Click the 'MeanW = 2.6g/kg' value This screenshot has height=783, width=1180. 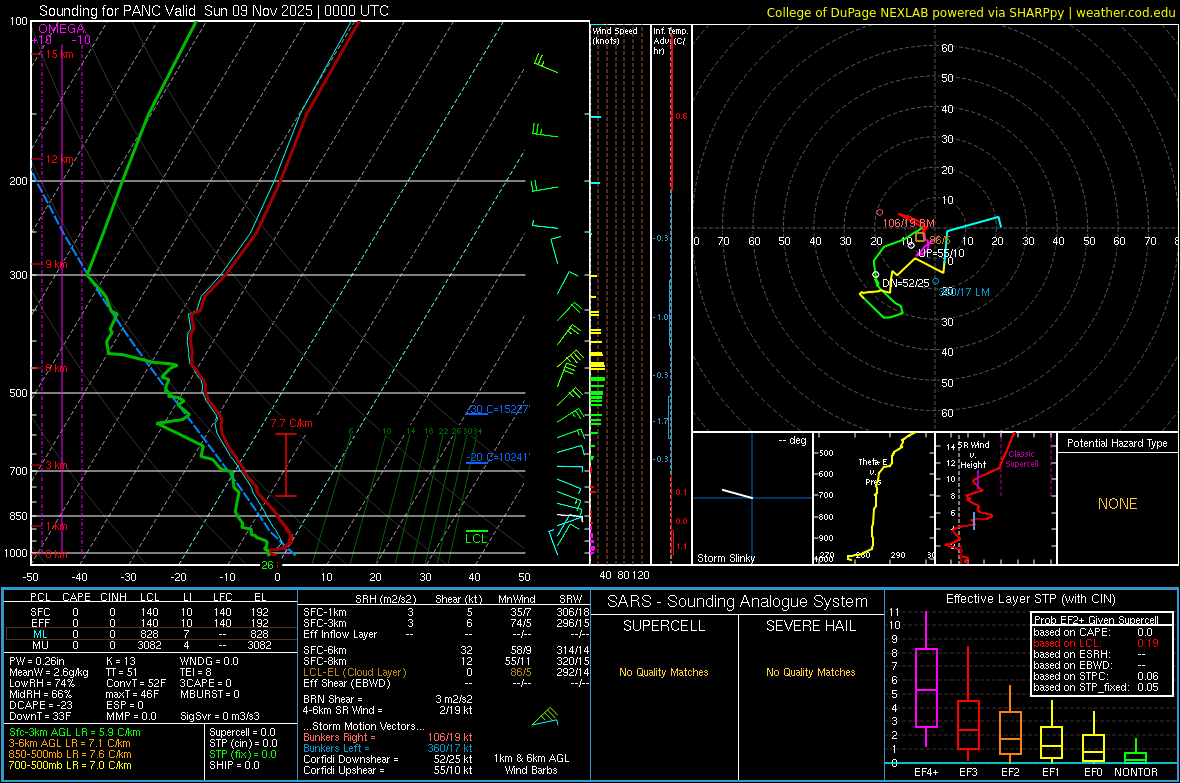[x=48, y=672]
